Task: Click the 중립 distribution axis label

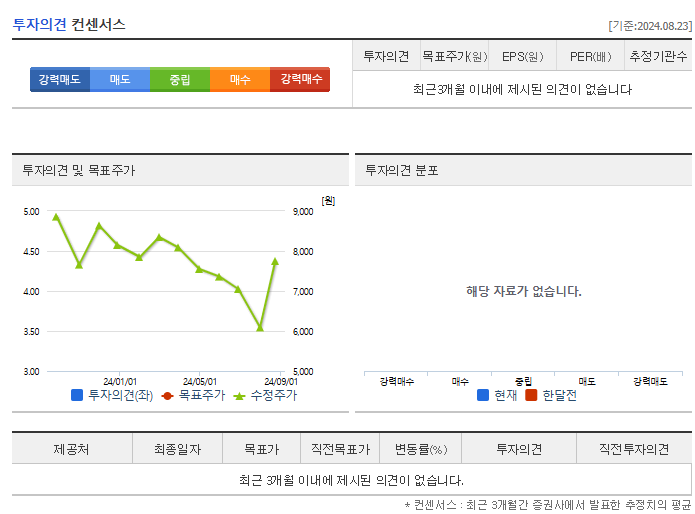Action: (x=523, y=381)
